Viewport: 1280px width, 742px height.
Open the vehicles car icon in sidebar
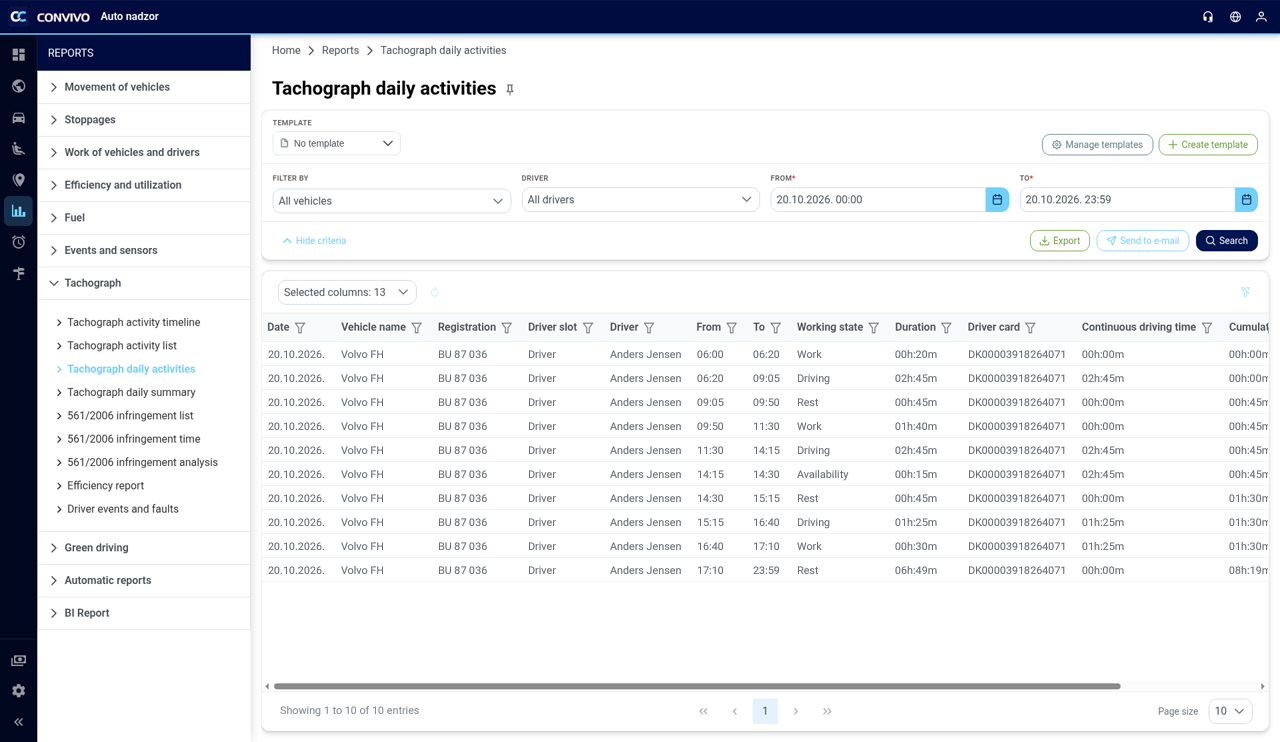coord(18,117)
